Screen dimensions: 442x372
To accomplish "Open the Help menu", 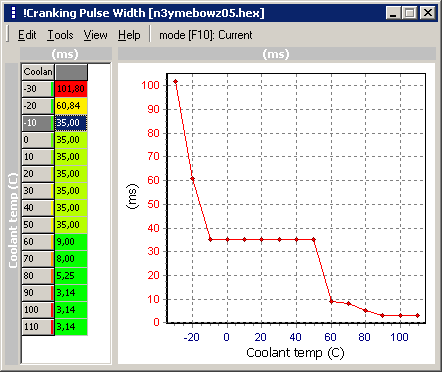I will 129,35.
